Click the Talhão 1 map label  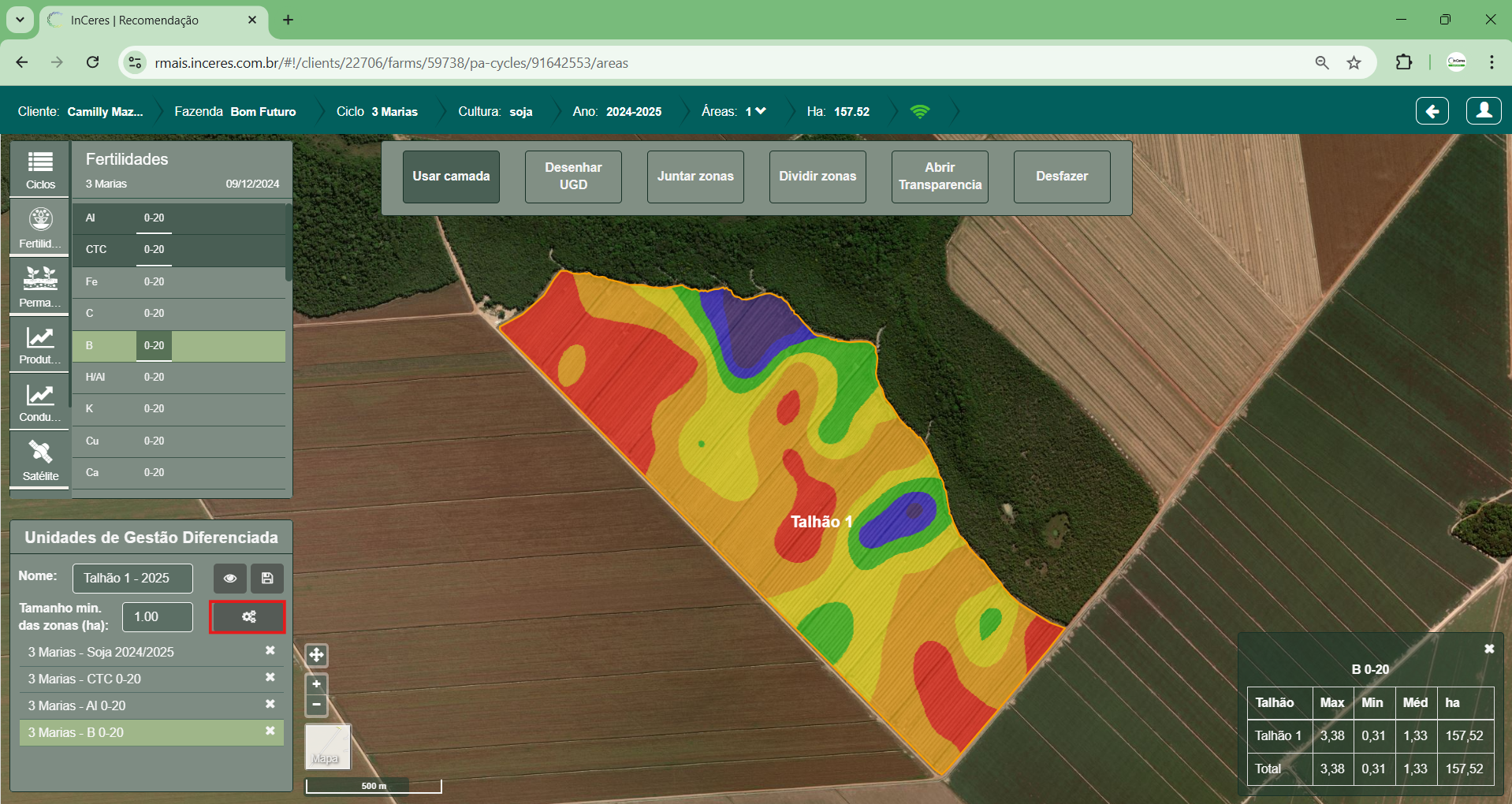(x=821, y=522)
